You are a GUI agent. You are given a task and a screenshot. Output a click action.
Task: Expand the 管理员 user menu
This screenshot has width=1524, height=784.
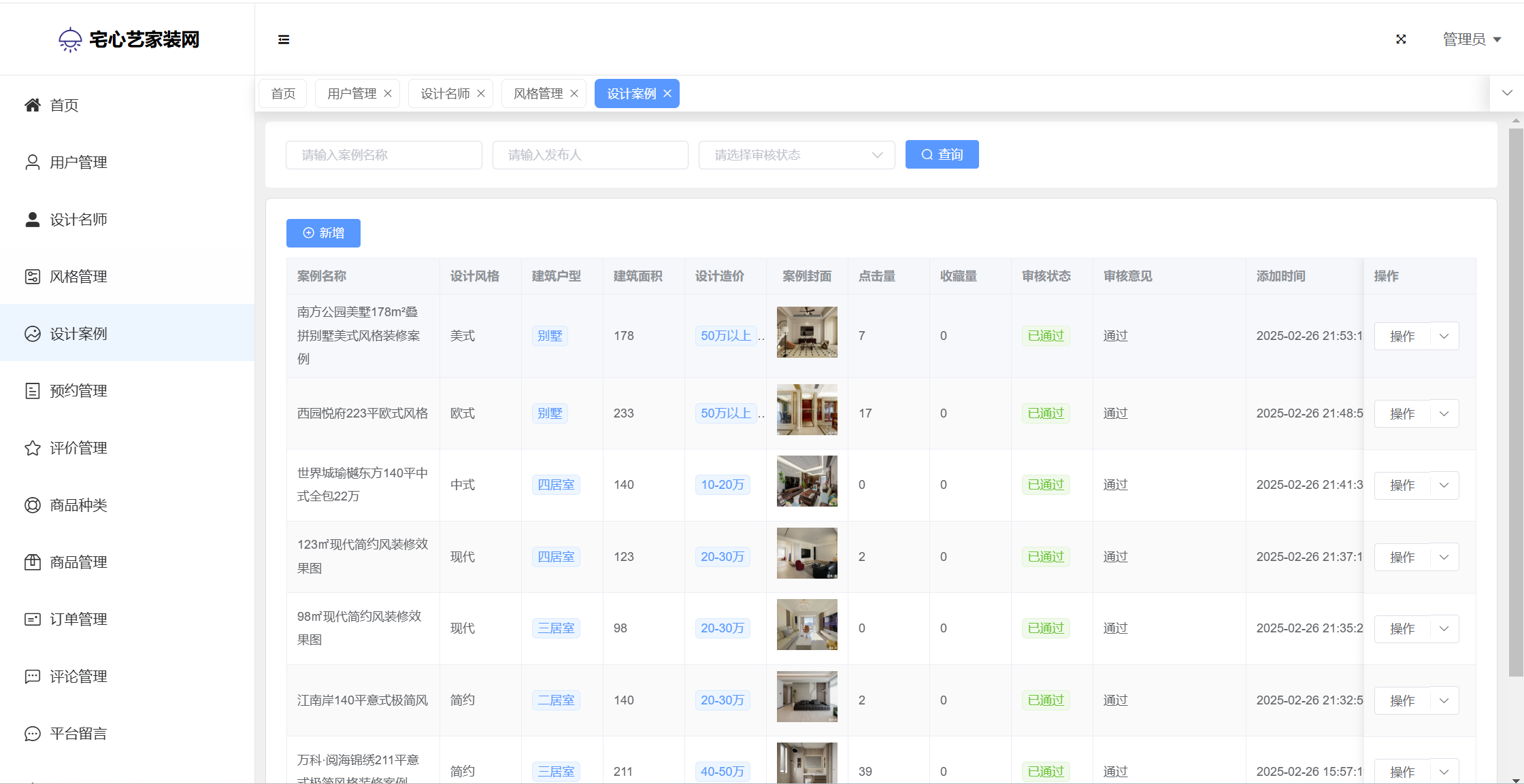tap(1472, 39)
